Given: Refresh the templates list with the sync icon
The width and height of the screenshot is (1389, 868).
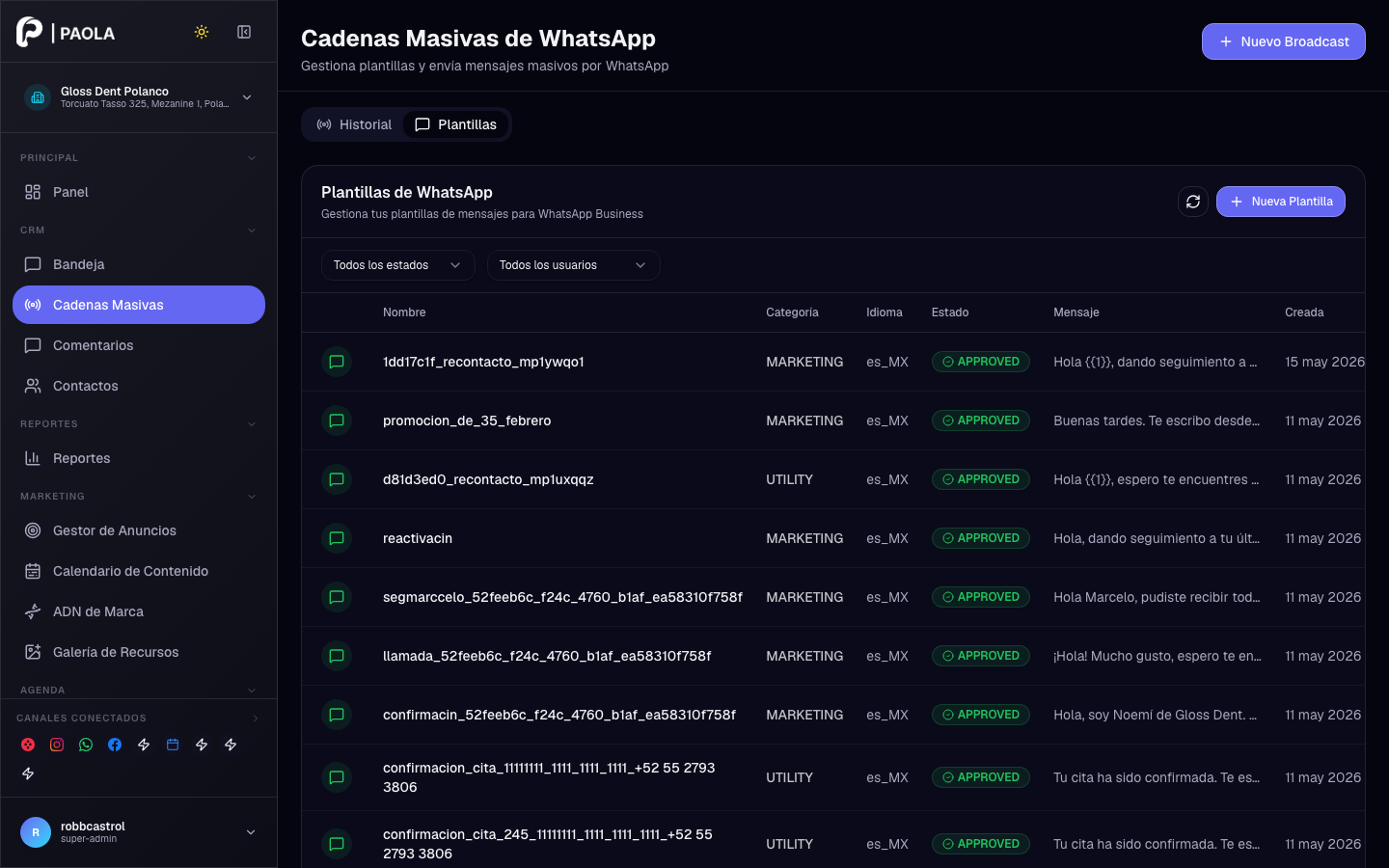Looking at the screenshot, I should click(x=1193, y=202).
